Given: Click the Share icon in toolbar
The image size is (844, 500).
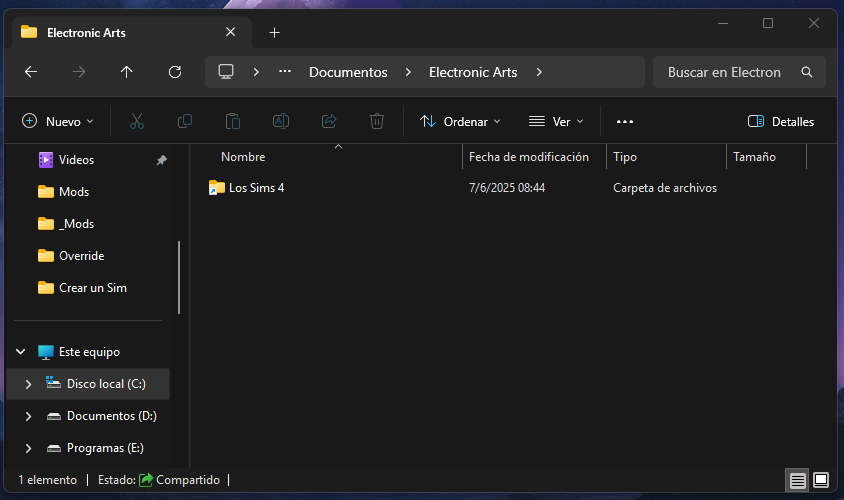Looking at the screenshot, I should click(329, 121).
